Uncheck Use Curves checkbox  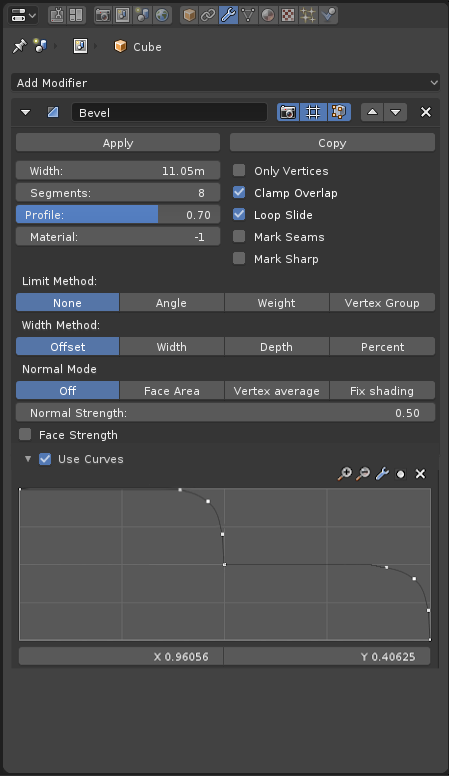45,459
